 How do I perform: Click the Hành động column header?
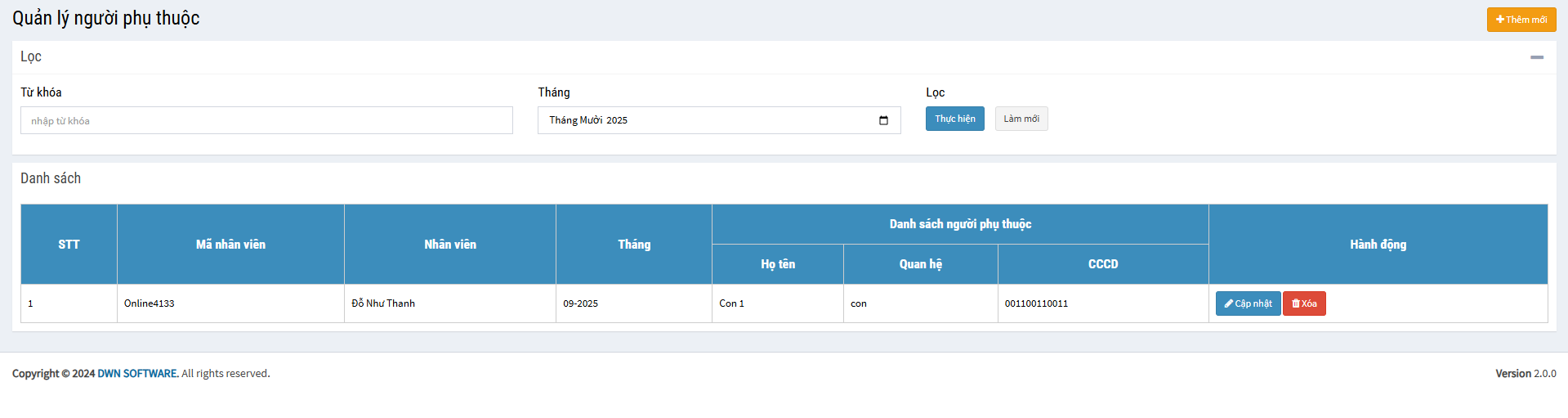(x=1378, y=245)
